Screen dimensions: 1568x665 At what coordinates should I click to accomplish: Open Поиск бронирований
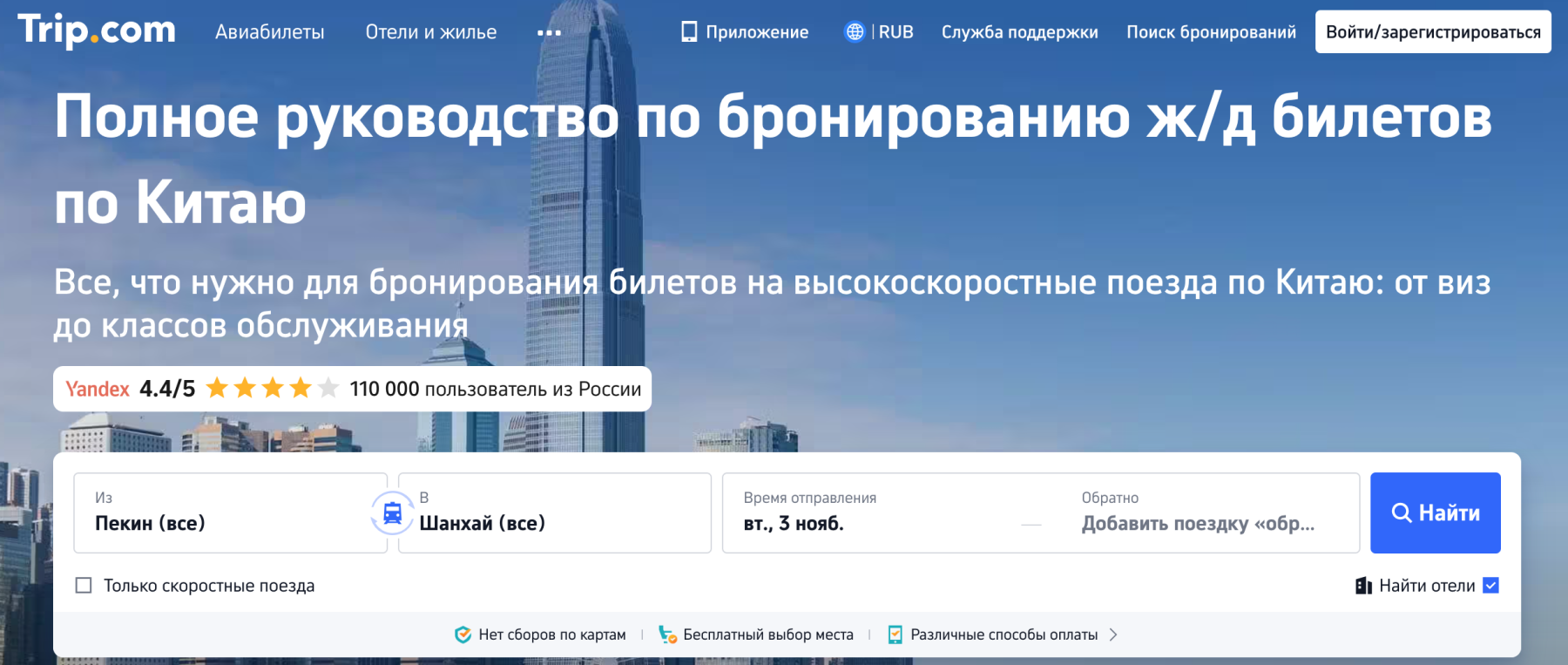[1211, 32]
